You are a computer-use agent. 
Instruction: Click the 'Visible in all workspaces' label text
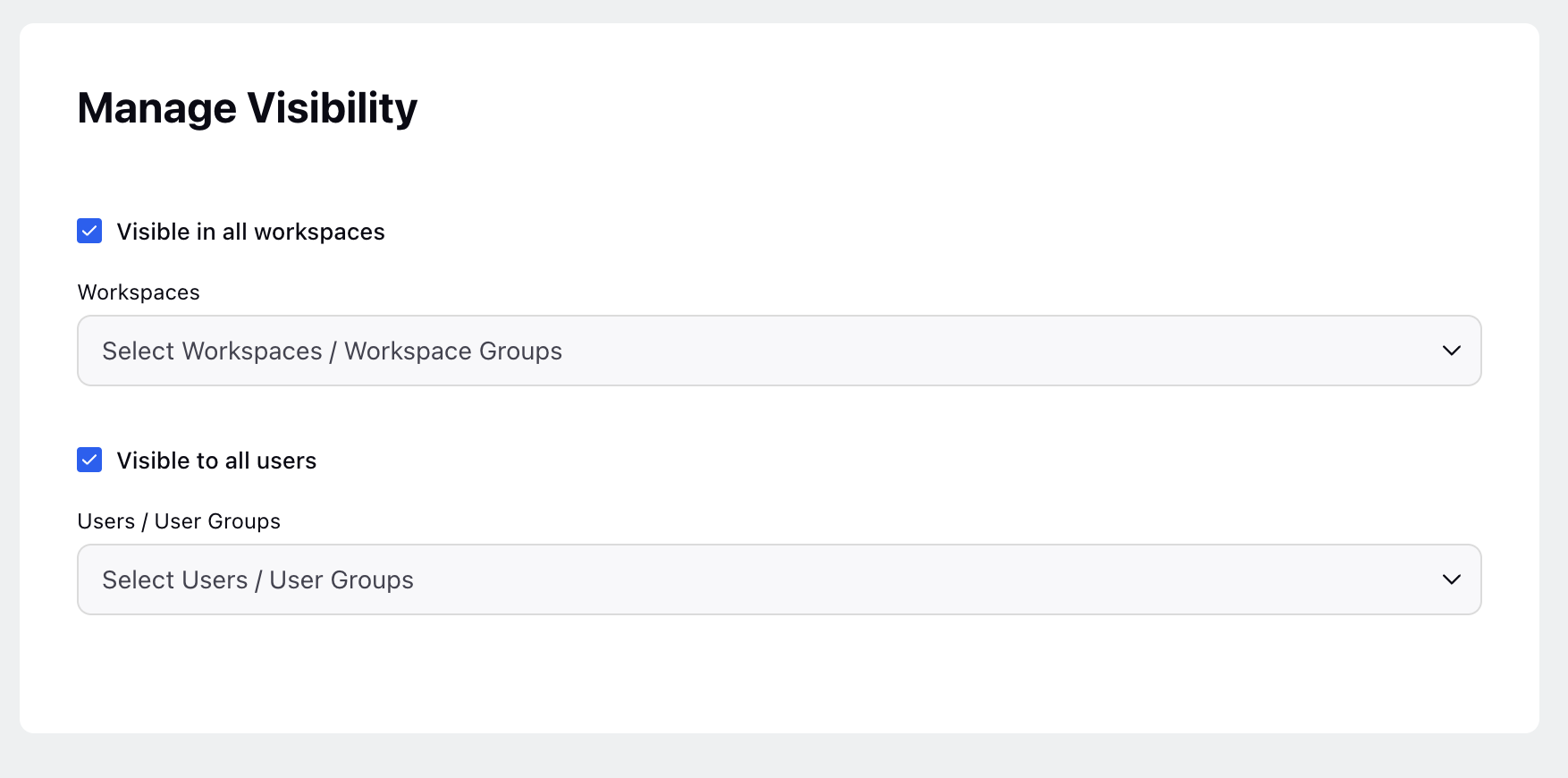click(x=250, y=232)
